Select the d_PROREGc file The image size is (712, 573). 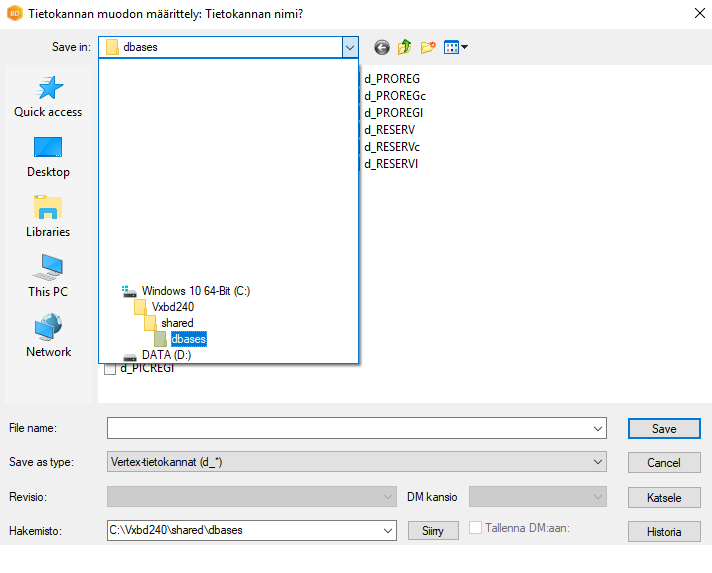395,96
